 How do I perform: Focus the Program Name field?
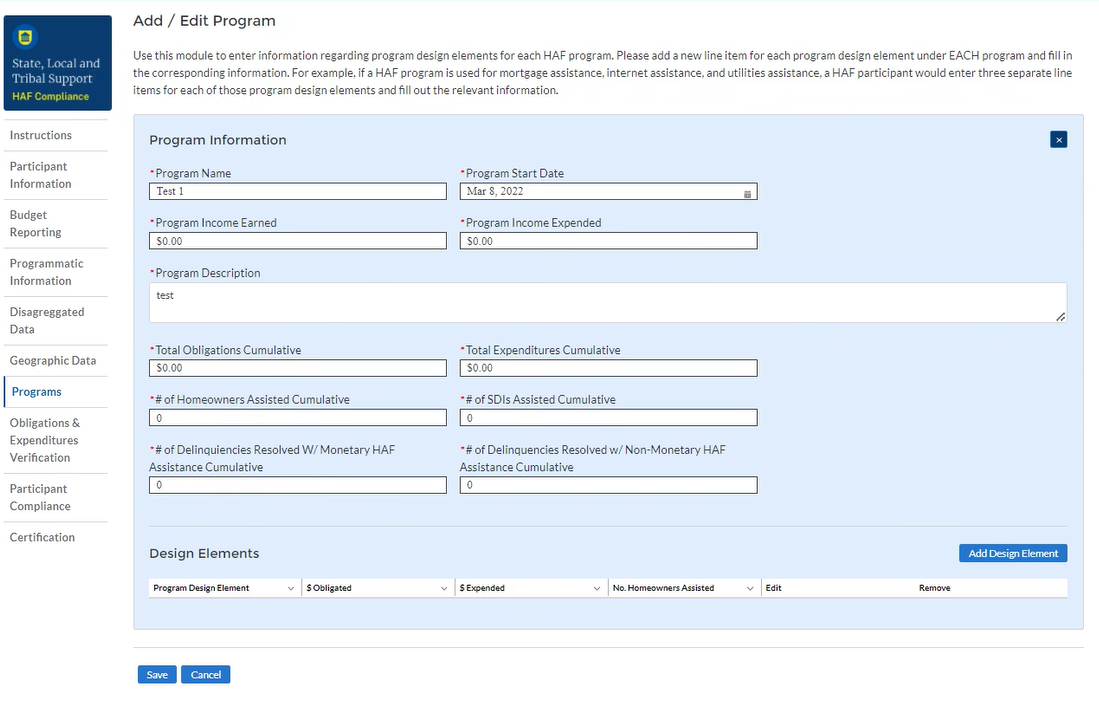(298, 191)
